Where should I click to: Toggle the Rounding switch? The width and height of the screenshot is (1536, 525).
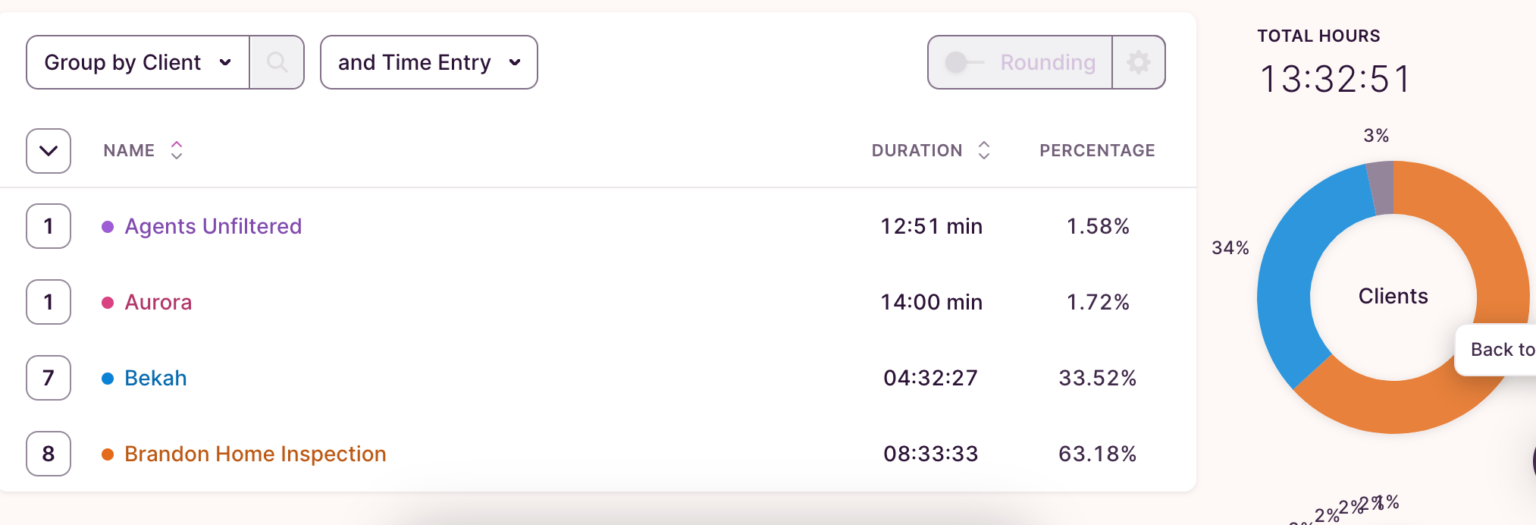point(958,62)
